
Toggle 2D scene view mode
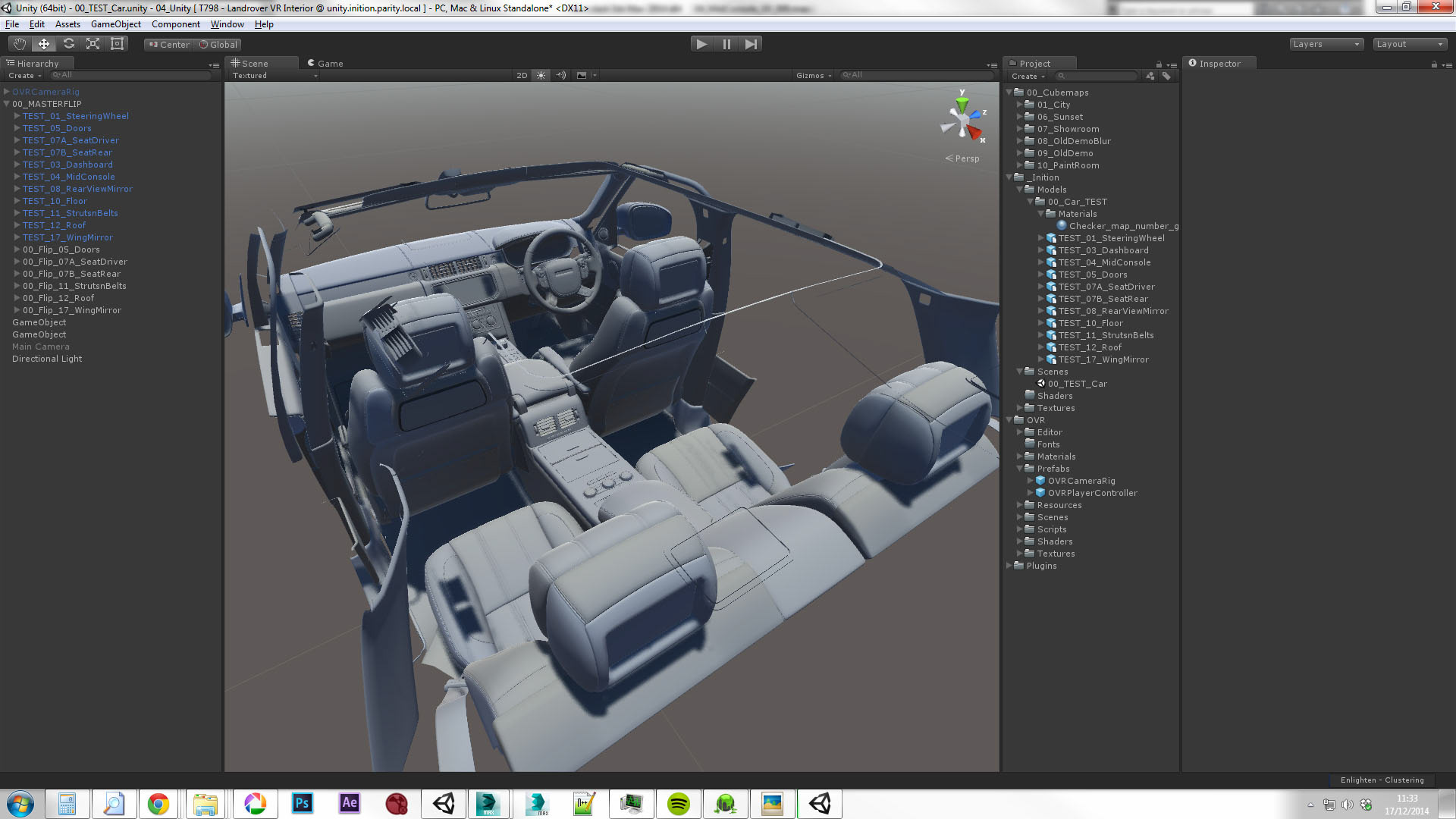click(522, 75)
